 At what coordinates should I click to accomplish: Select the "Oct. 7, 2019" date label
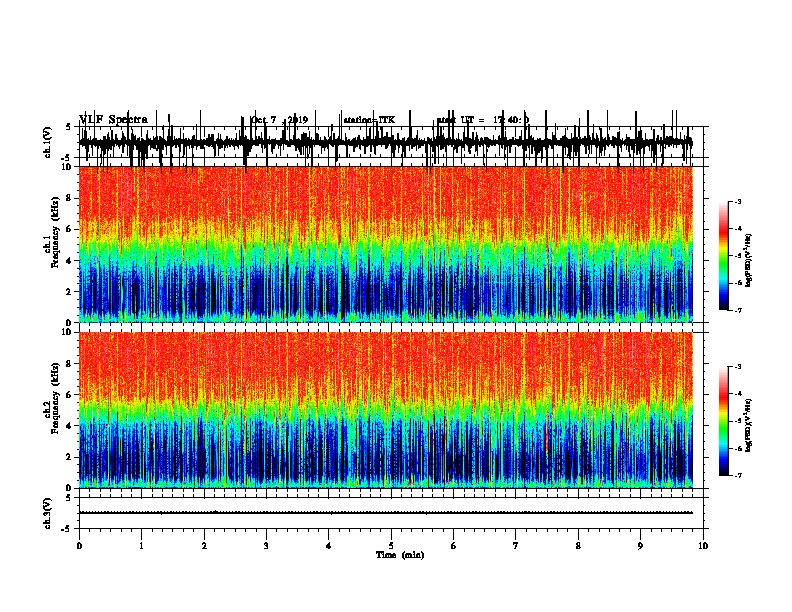[279, 120]
